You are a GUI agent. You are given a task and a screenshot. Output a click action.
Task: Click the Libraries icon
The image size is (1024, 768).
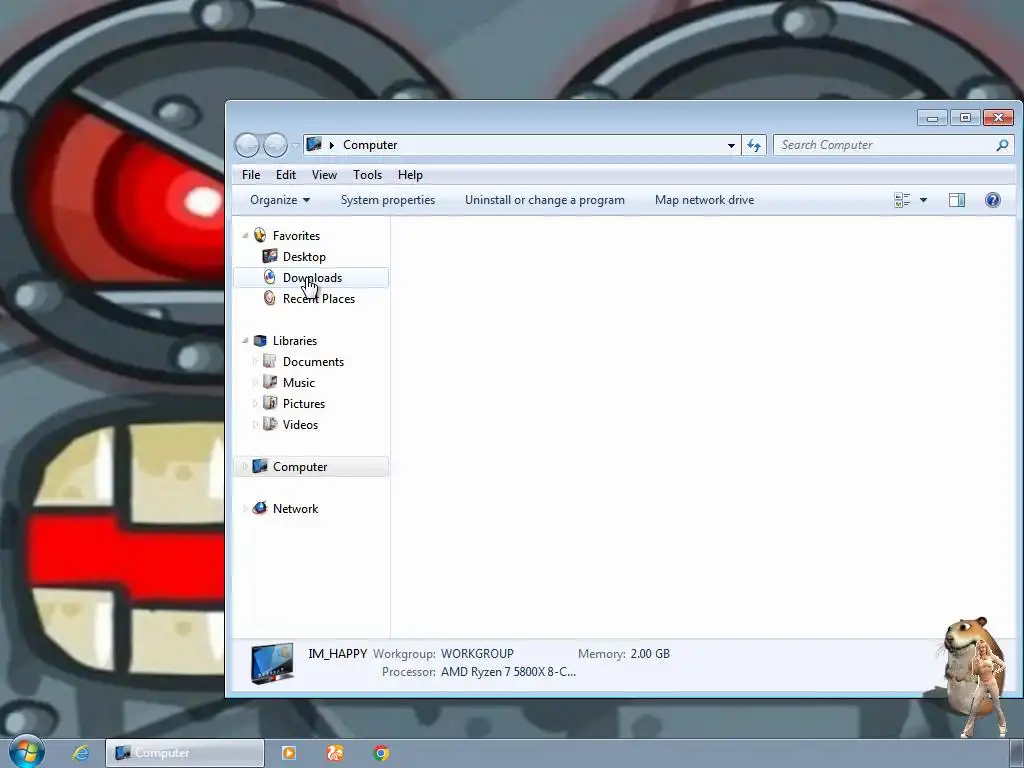[x=260, y=340]
